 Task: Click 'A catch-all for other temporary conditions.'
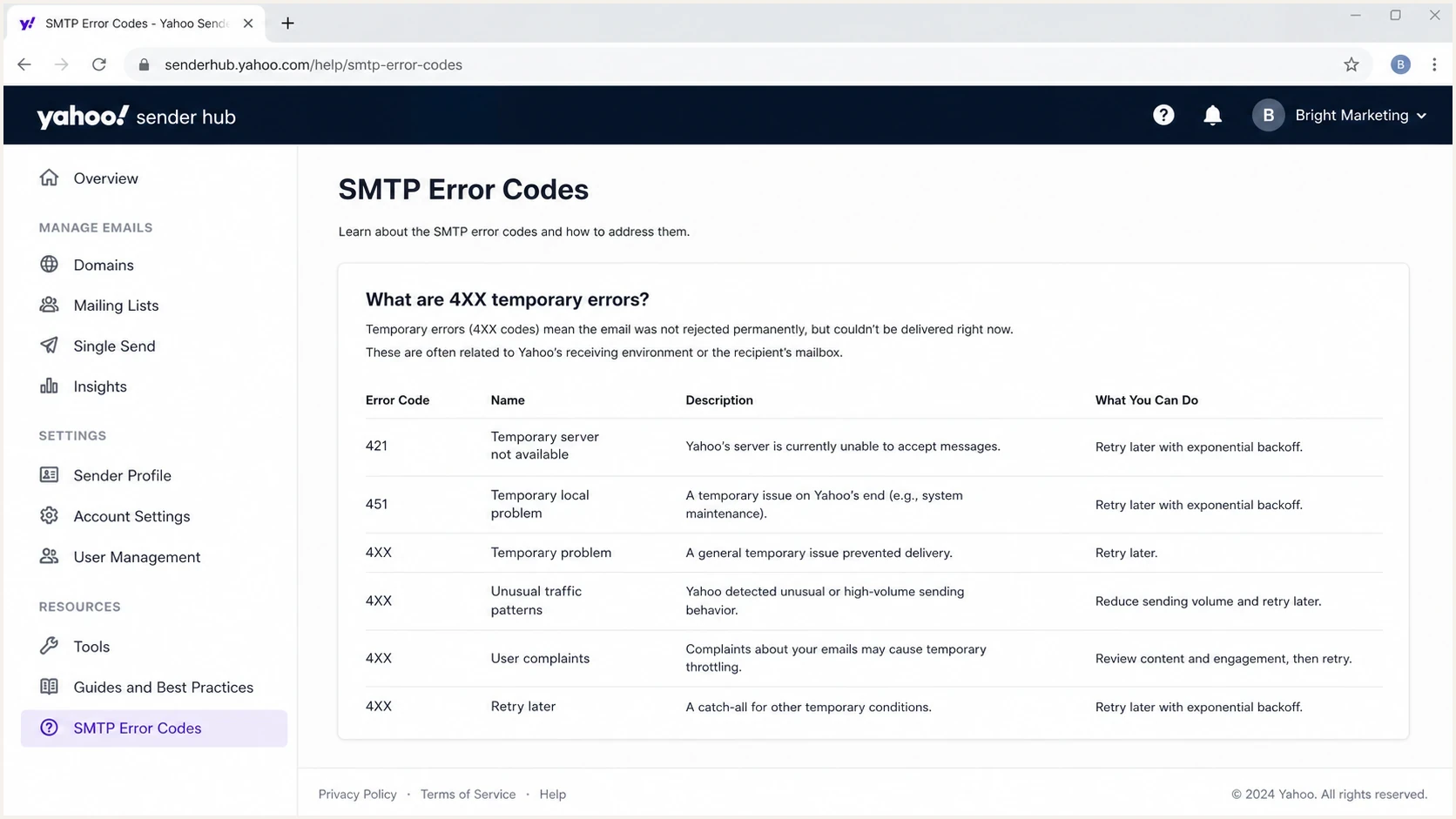point(808,707)
